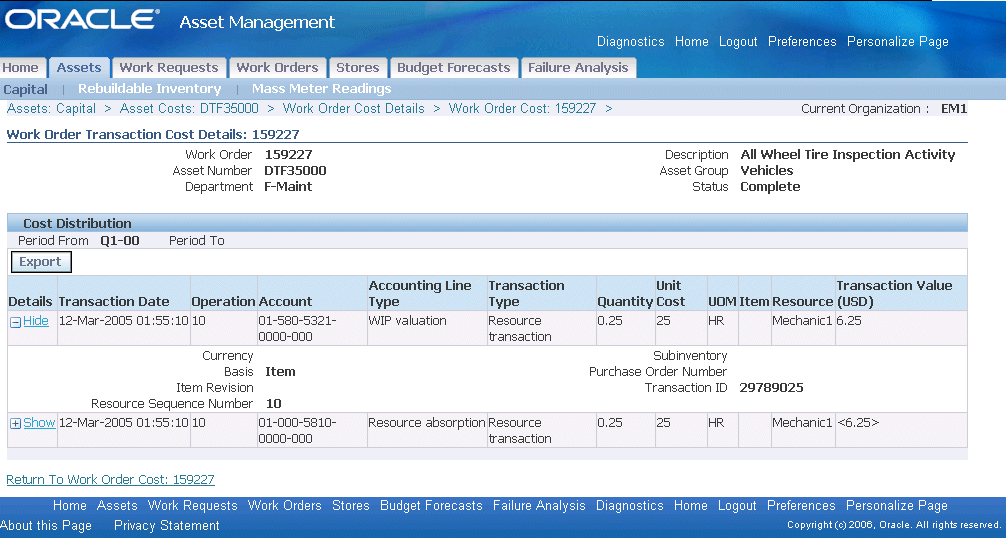The image size is (1006, 538).
Task: Click the footer Diagnostics link
Action: (x=629, y=505)
